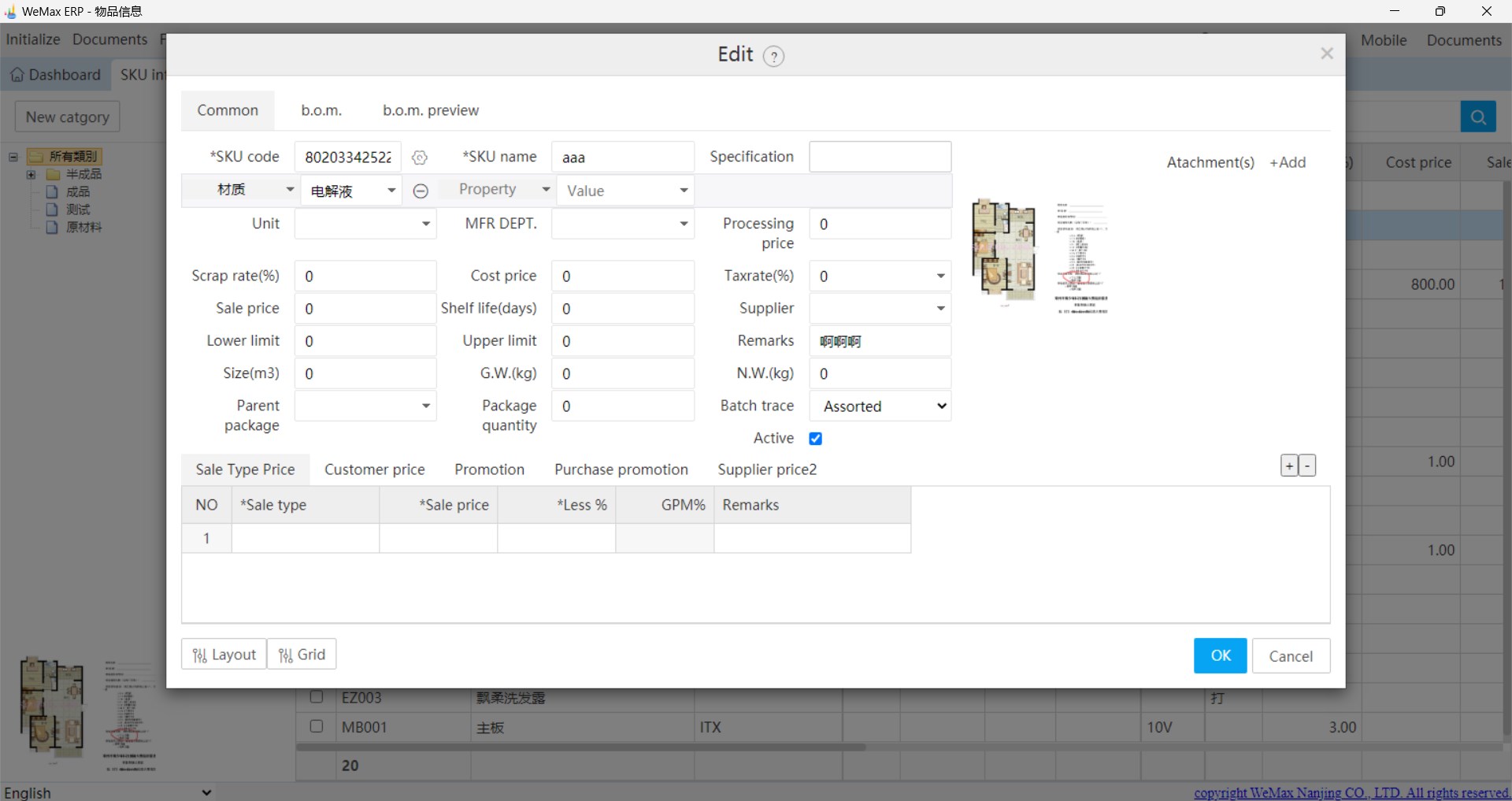
Task: Click the Cancel button
Action: 1291,656
